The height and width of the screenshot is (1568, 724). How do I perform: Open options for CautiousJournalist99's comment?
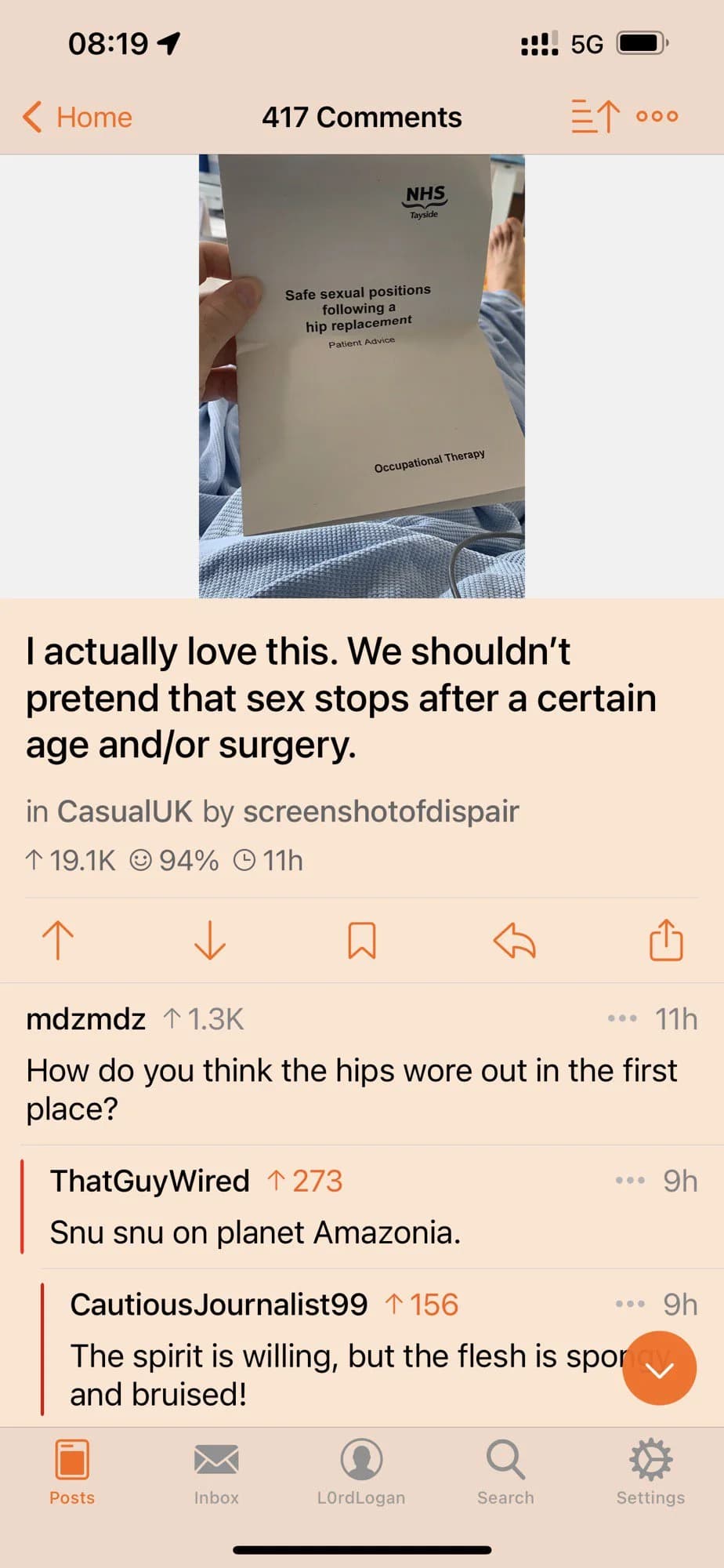tap(630, 1305)
